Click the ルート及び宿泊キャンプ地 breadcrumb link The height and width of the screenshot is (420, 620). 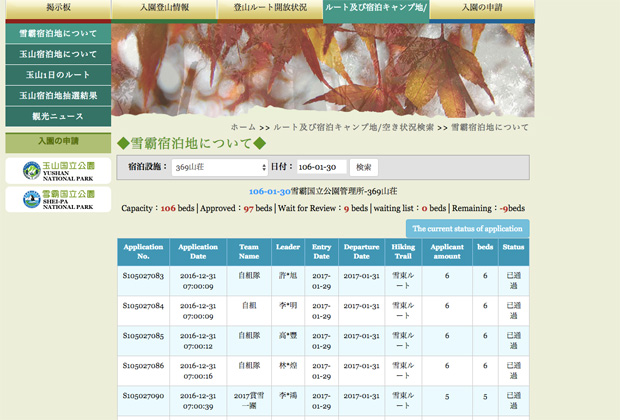coord(317,128)
